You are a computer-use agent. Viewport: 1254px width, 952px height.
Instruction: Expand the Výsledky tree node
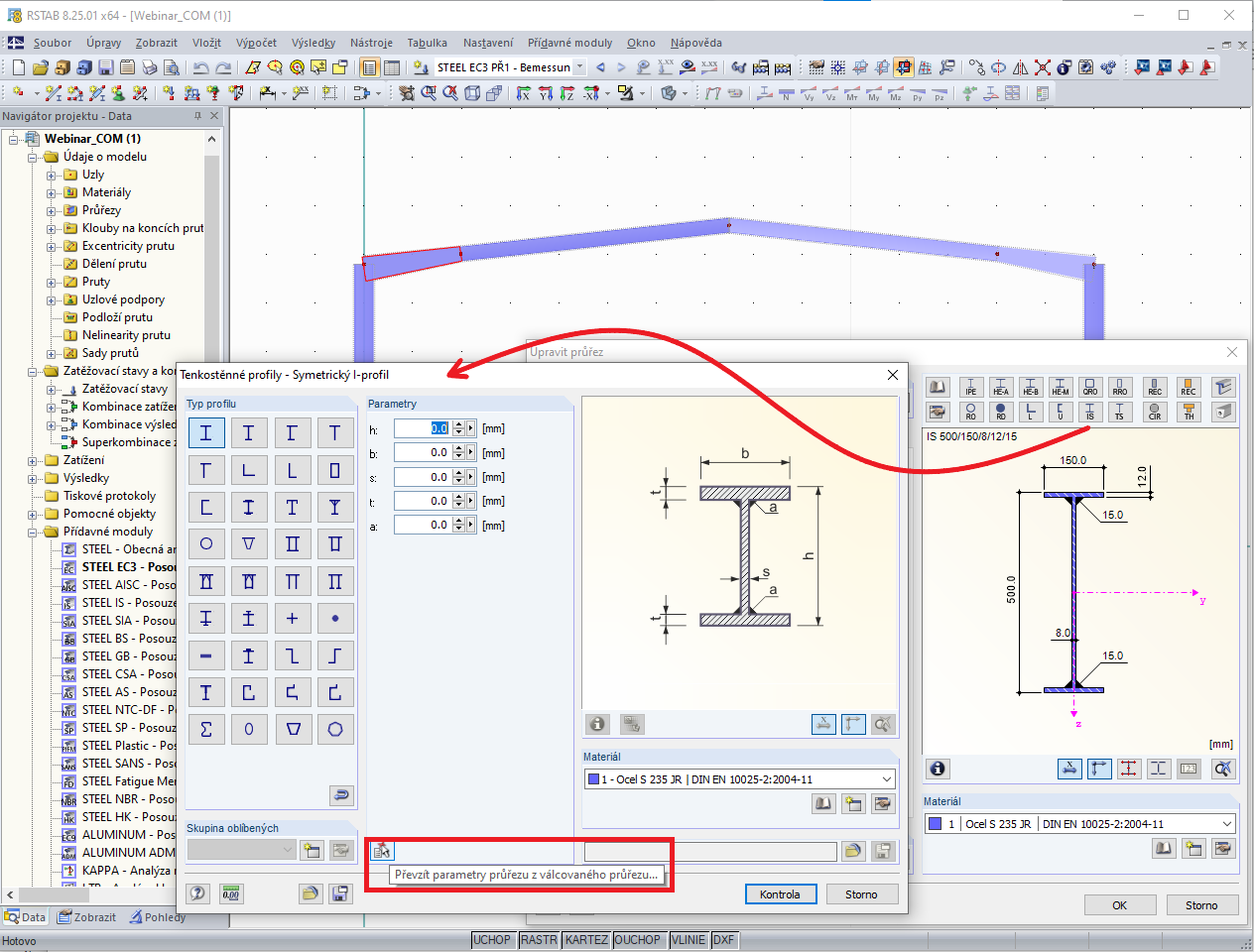33,479
